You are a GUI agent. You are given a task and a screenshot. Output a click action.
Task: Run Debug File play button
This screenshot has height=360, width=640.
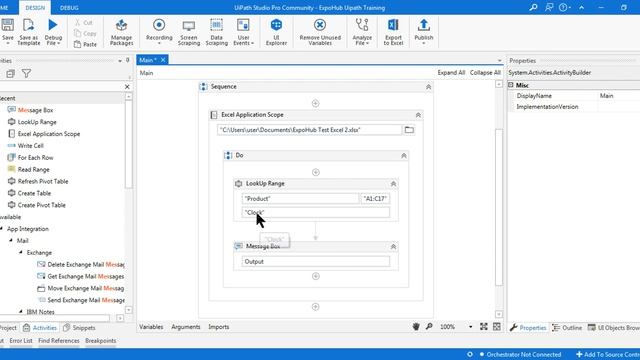pos(53,25)
